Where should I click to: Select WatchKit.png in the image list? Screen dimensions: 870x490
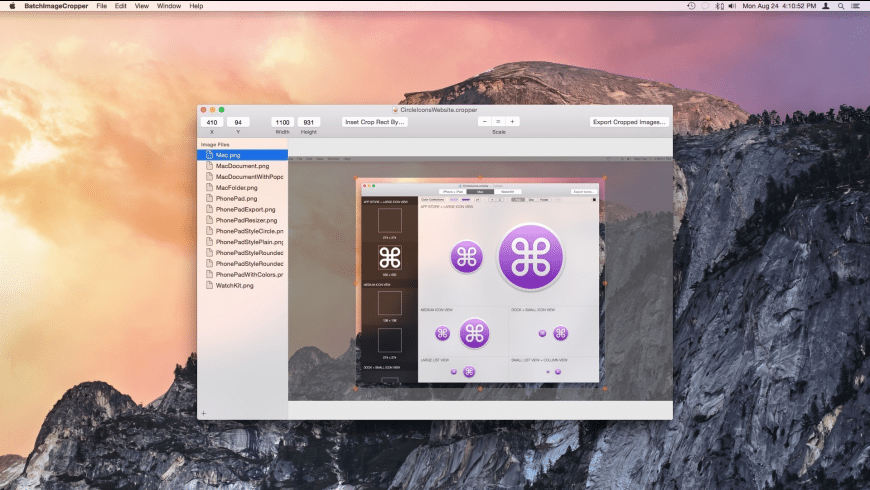(x=235, y=285)
